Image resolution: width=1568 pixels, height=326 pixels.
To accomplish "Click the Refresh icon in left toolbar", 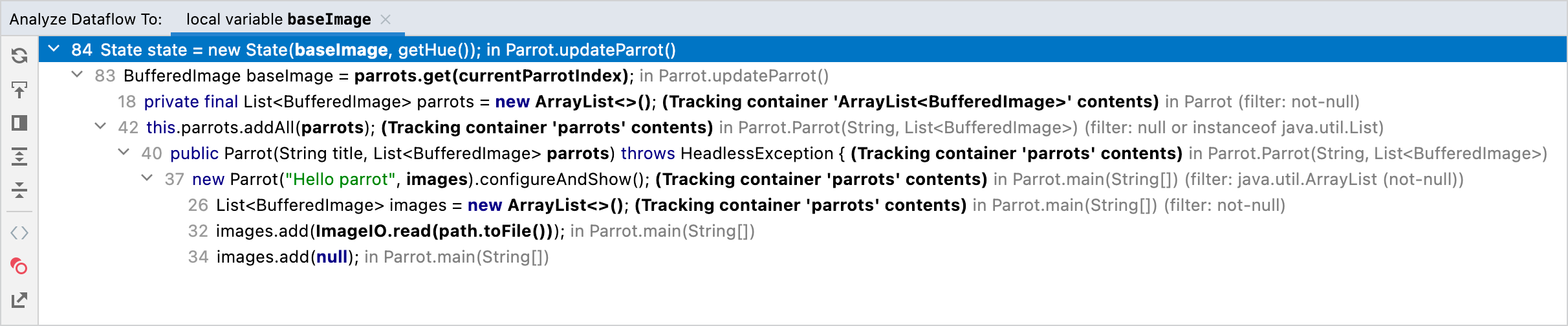I will 19,56.
